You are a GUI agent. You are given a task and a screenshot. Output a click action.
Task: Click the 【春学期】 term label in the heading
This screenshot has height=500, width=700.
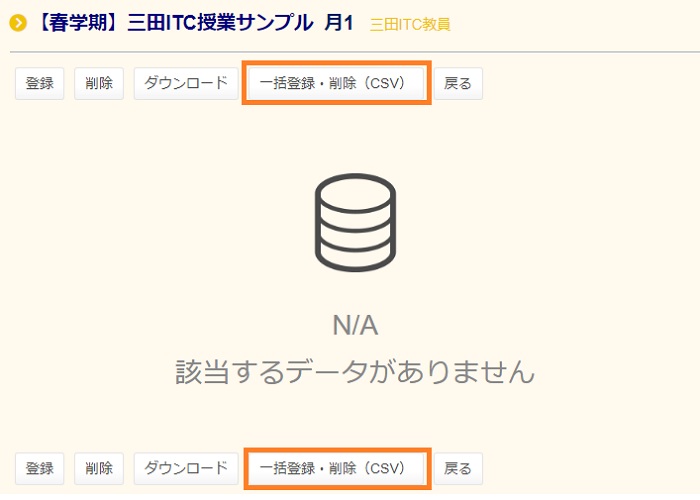click(x=77, y=23)
